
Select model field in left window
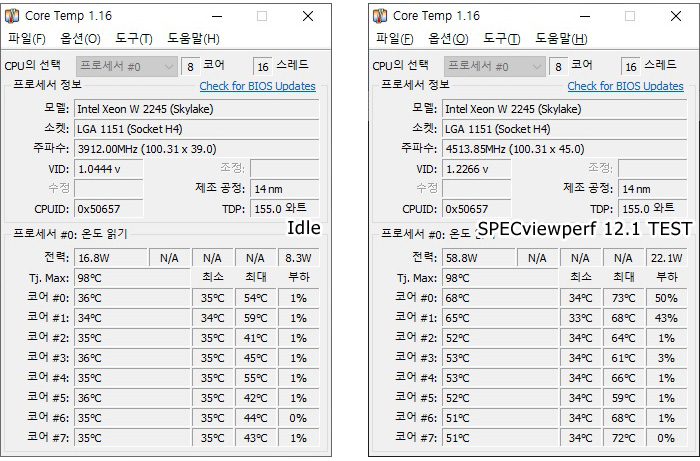coord(196,109)
